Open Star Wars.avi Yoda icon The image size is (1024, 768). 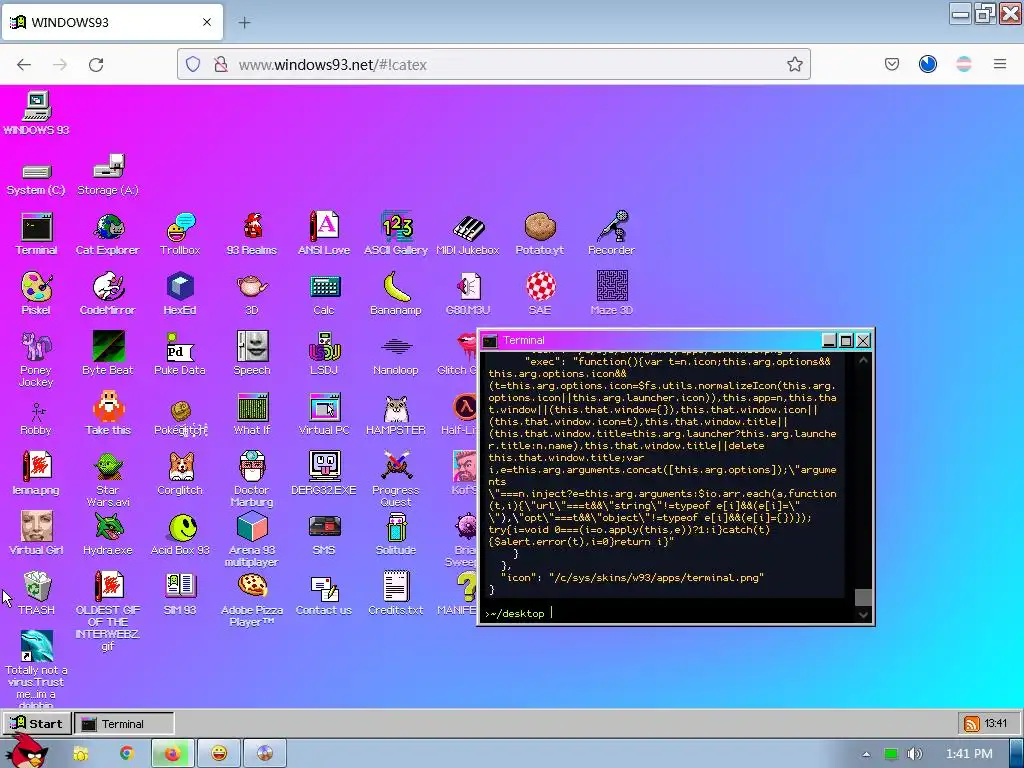tap(108, 479)
